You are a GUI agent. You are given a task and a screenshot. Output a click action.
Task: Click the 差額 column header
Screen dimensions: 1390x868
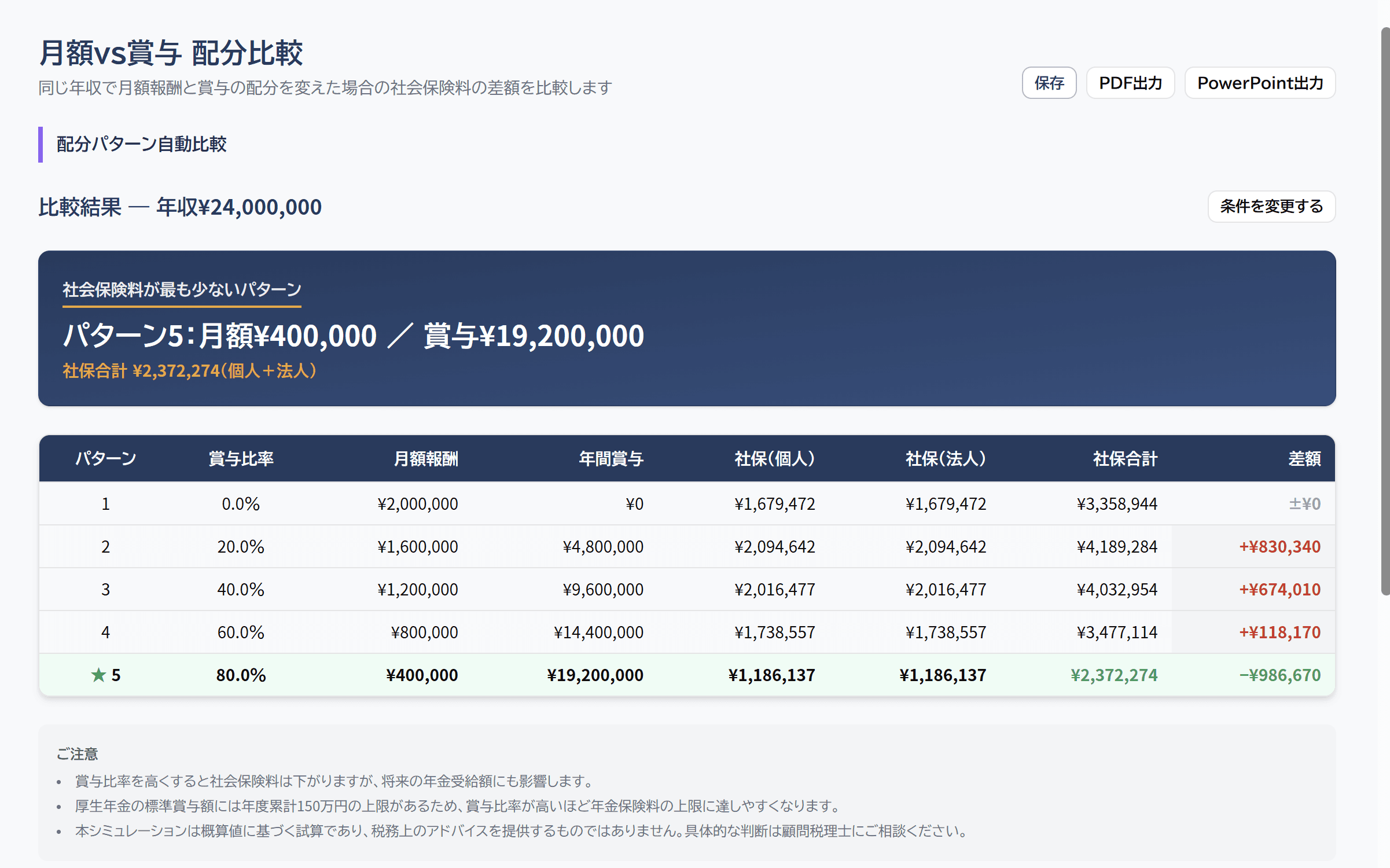pyautogui.click(x=1304, y=458)
